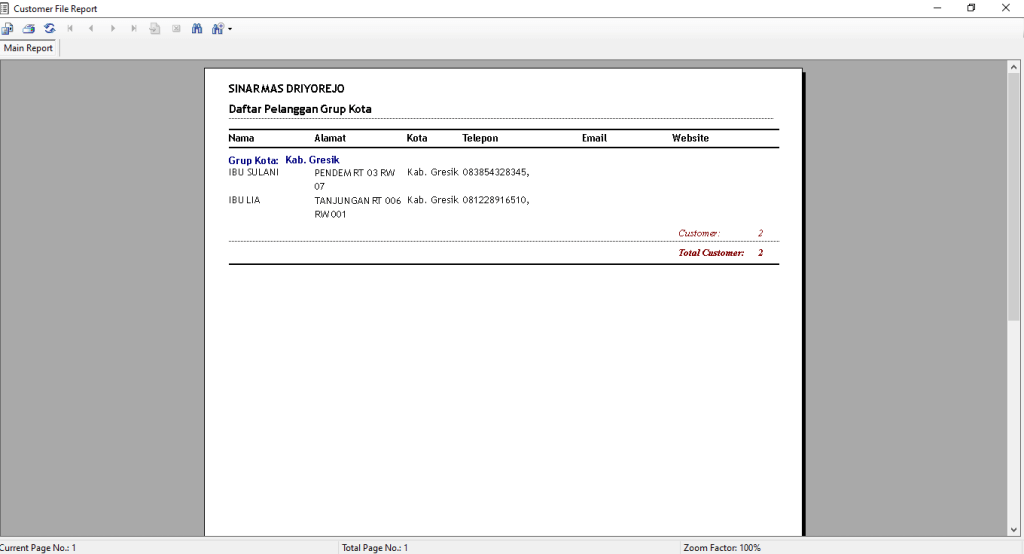This screenshot has width=1024, height=554.
Task: Click the scrollbar up arrow
Action: (1013, 67)
